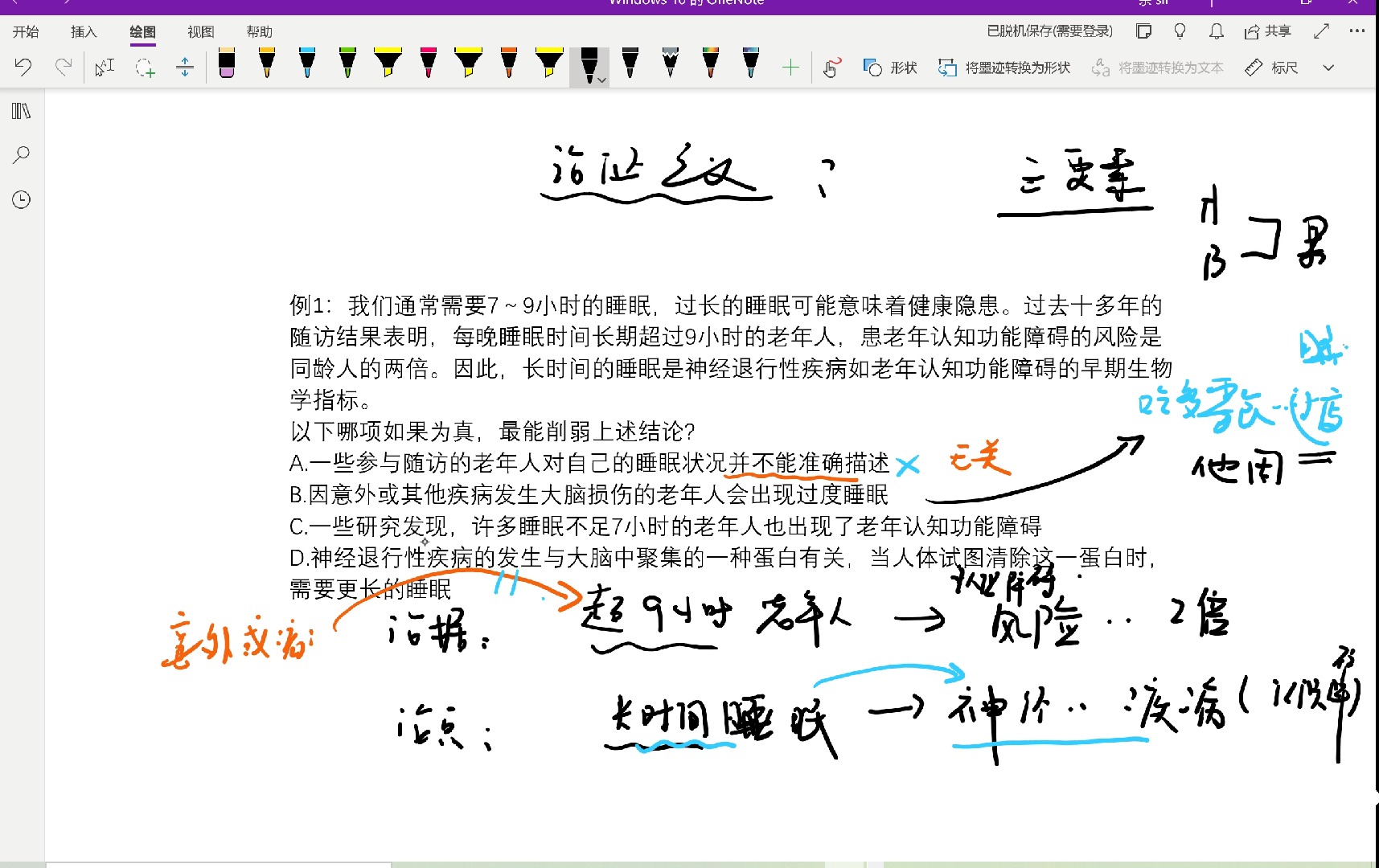Choose the yellow highlighter beside the green pen
Image resolution: width=1379 pixels, height=868 pixels.
click(x=388, y=63)
